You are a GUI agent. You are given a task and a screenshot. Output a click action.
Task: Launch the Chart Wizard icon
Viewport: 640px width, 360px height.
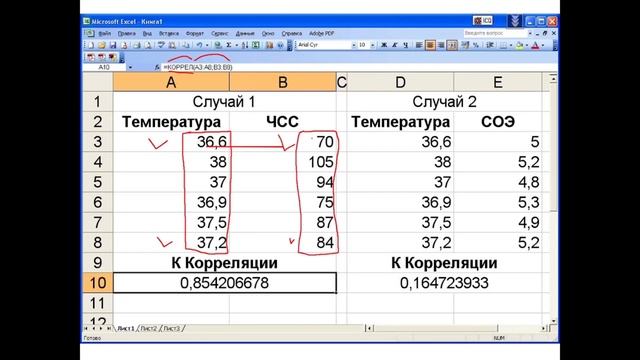point(269,45)
